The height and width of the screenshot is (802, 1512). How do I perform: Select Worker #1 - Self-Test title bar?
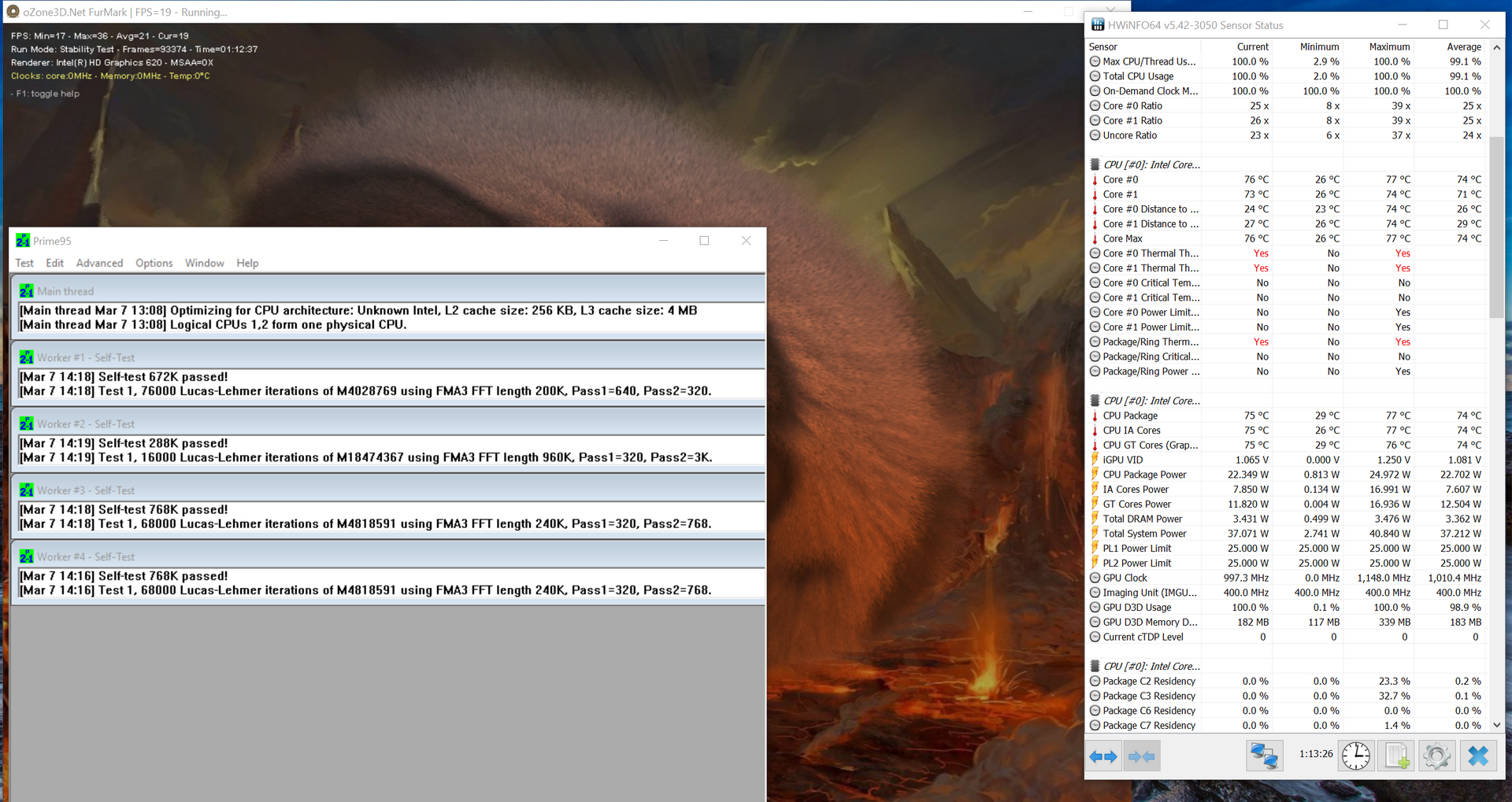tap(388, 357)
